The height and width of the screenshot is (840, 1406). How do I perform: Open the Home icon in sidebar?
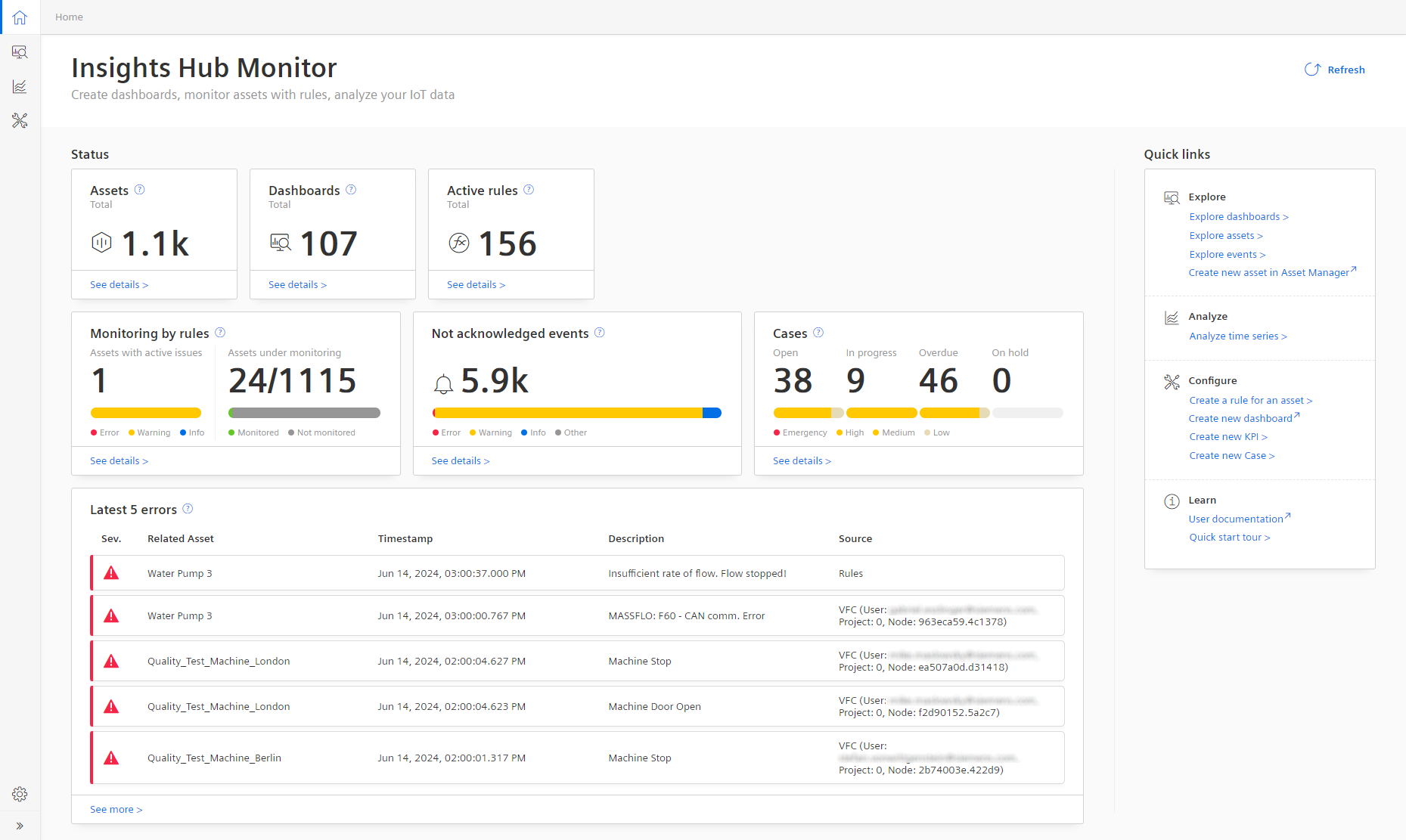(x=20, y=17)
